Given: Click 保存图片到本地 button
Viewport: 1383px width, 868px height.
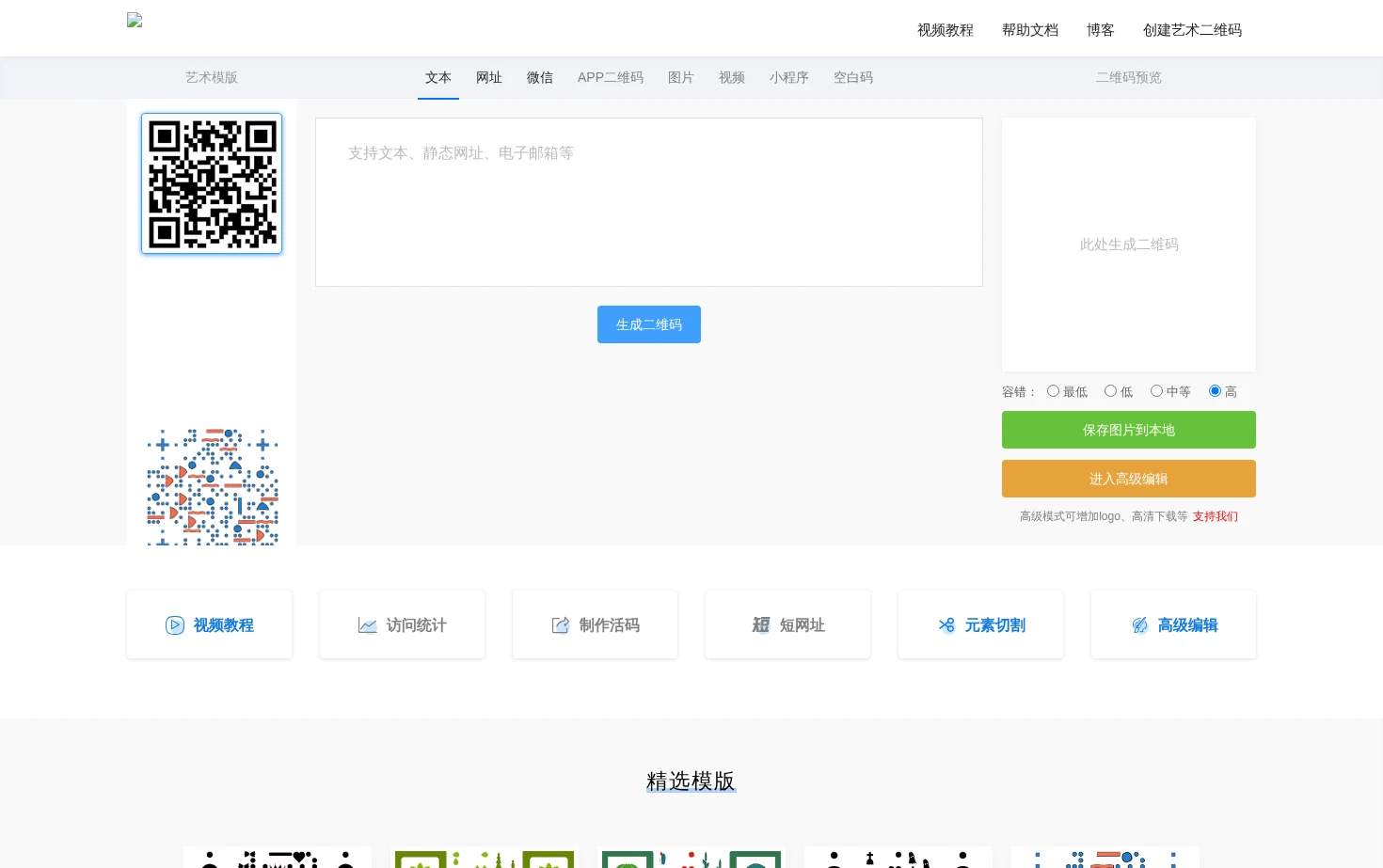Looking at the screenshot, I should pyautogui.click(x=1129, y=430).
